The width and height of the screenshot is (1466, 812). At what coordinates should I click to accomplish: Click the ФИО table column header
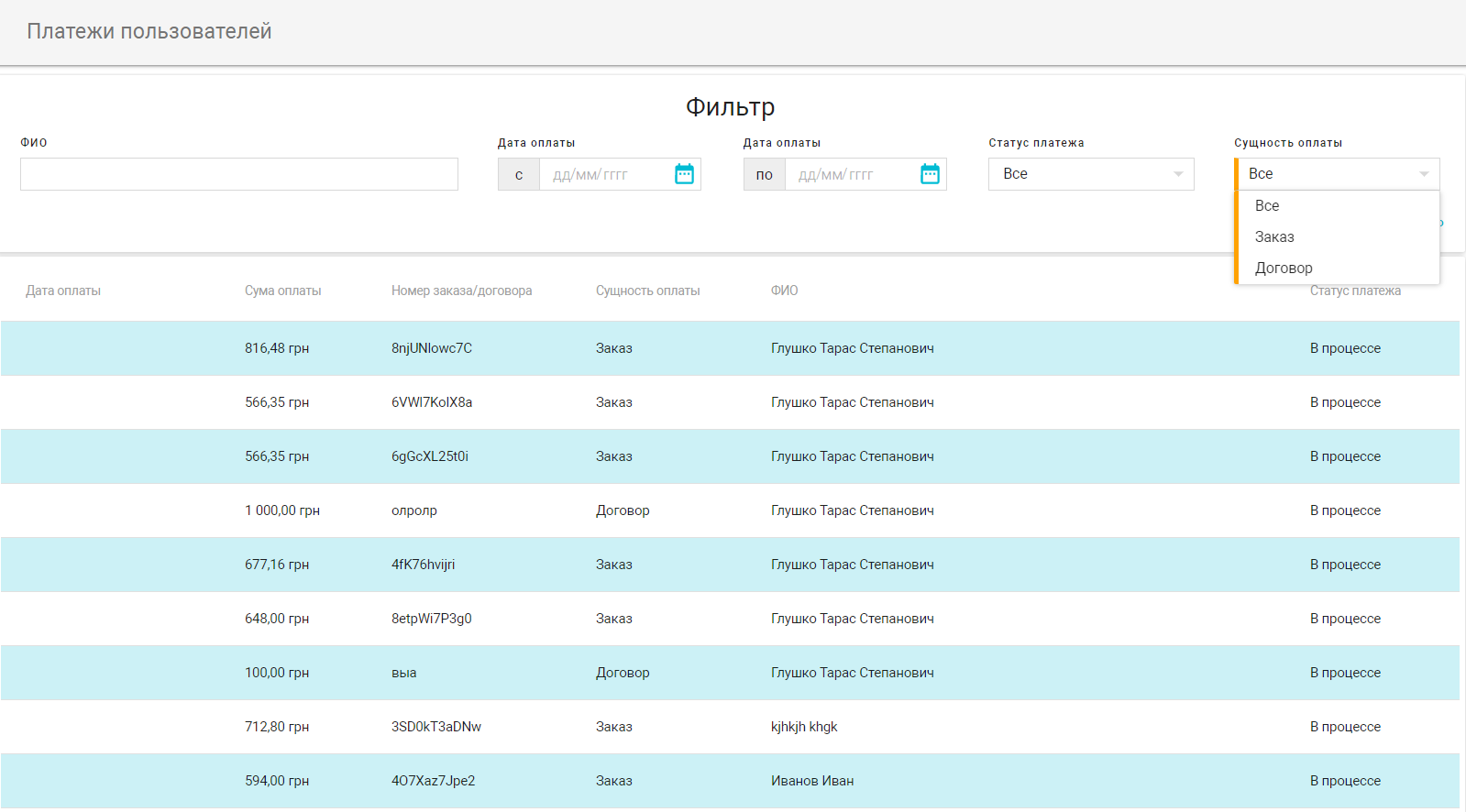(x=784, y=291)
